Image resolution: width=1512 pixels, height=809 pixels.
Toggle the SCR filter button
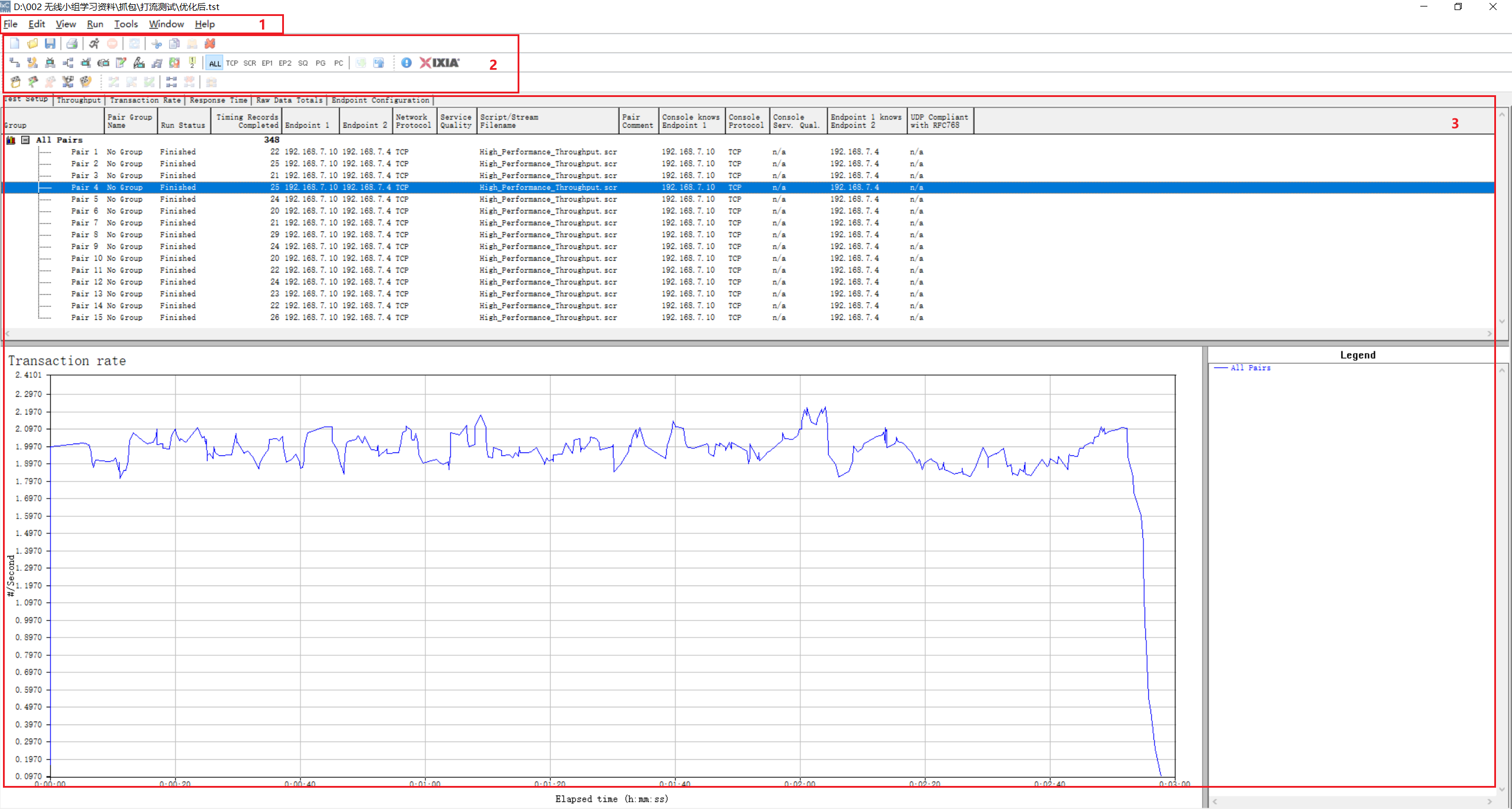click(250, 63)
